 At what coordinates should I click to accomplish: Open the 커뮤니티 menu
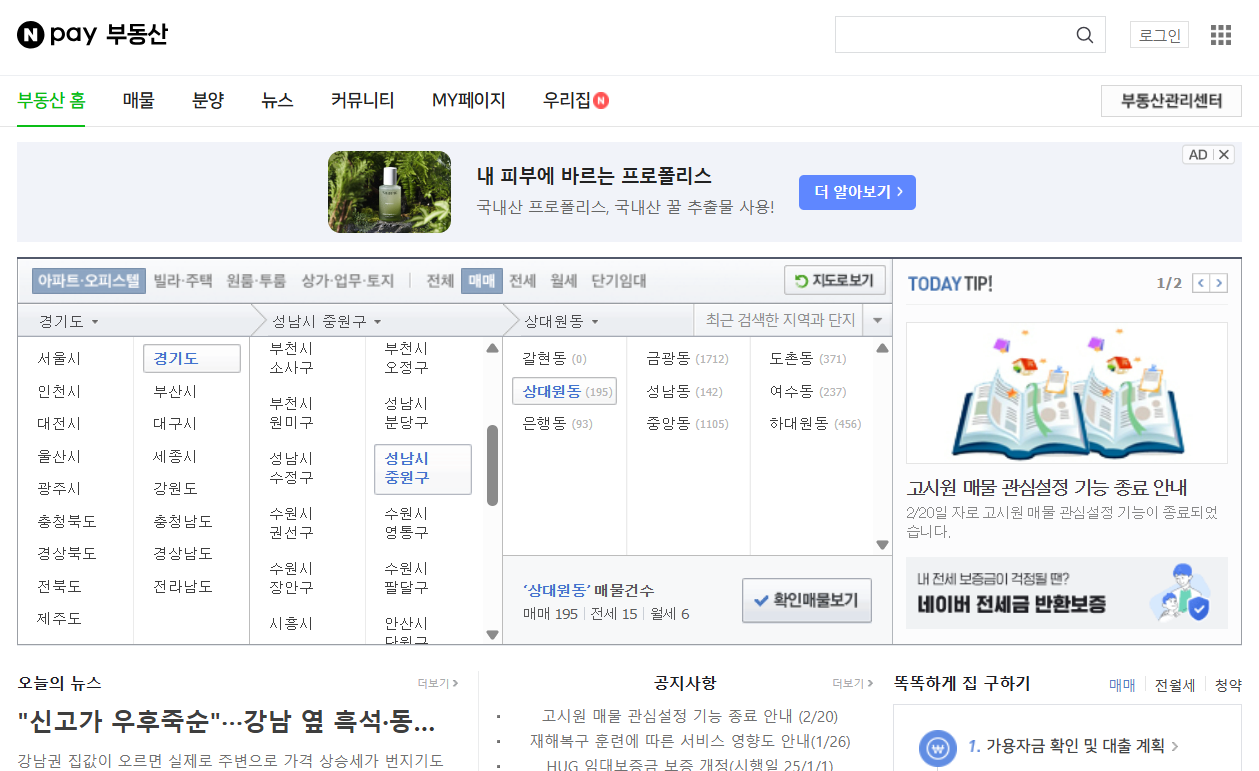(x=363, y=100)
